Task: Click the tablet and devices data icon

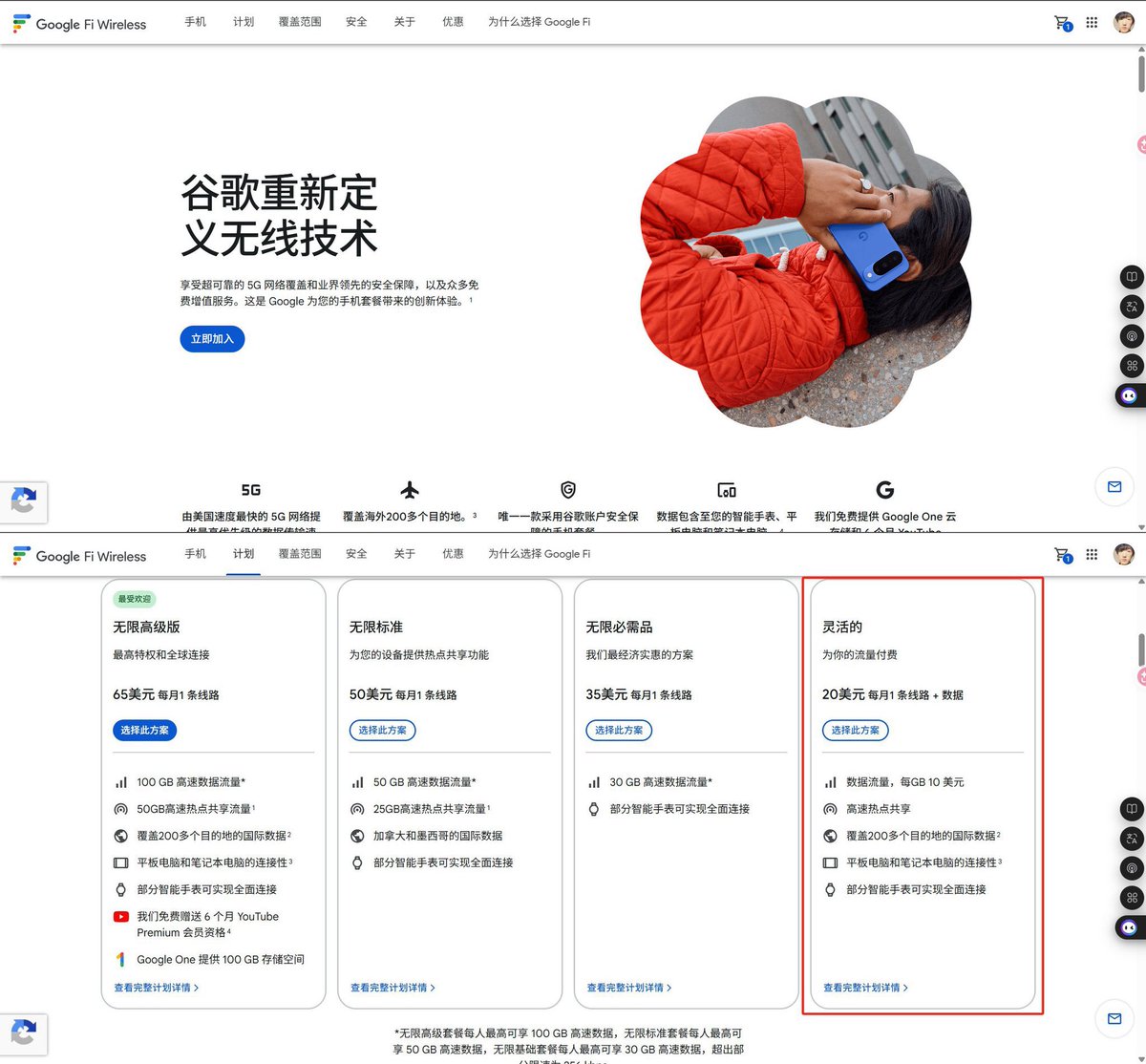Action: 727,490
